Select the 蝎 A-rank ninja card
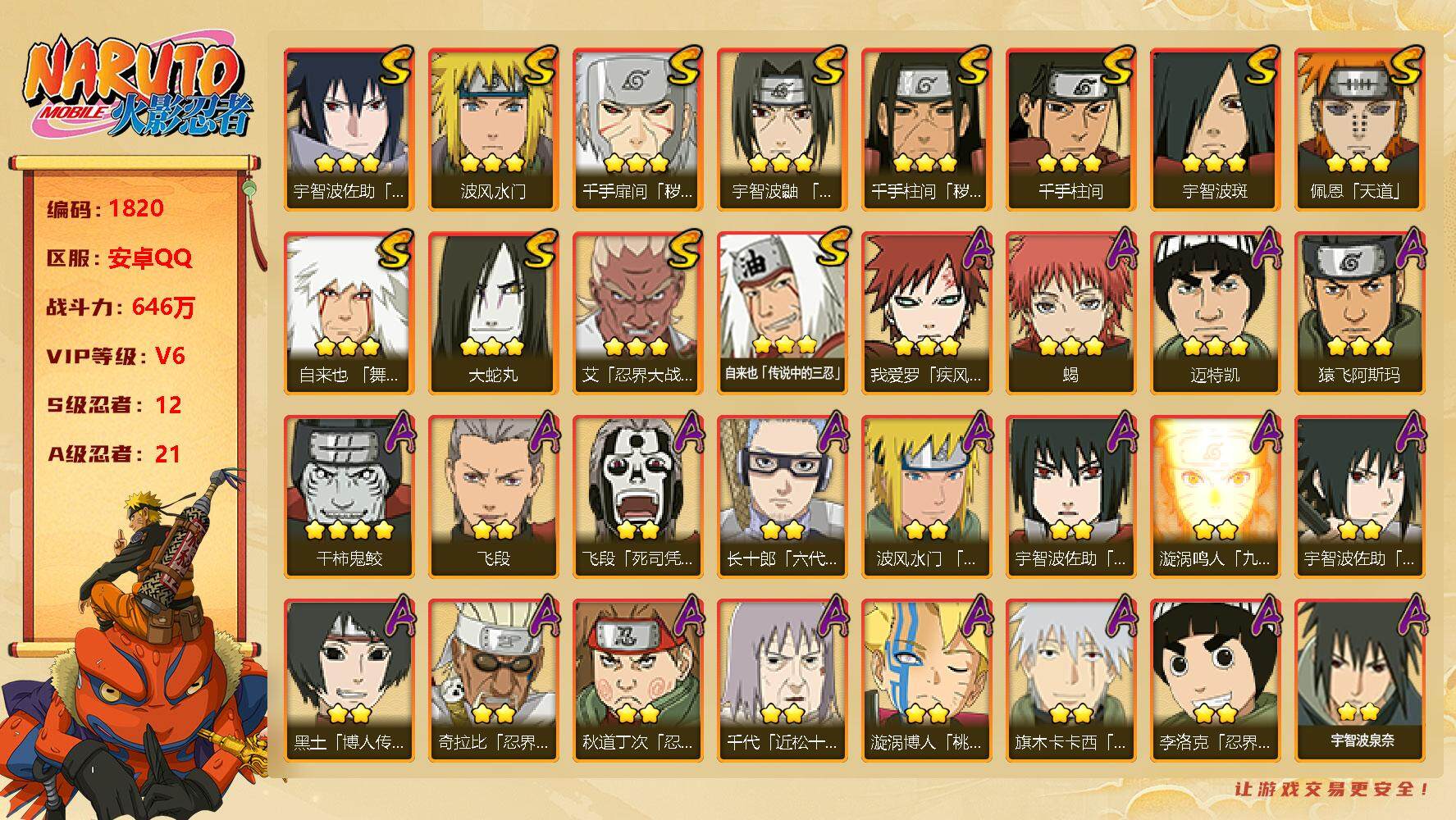 click(1070, 313)
